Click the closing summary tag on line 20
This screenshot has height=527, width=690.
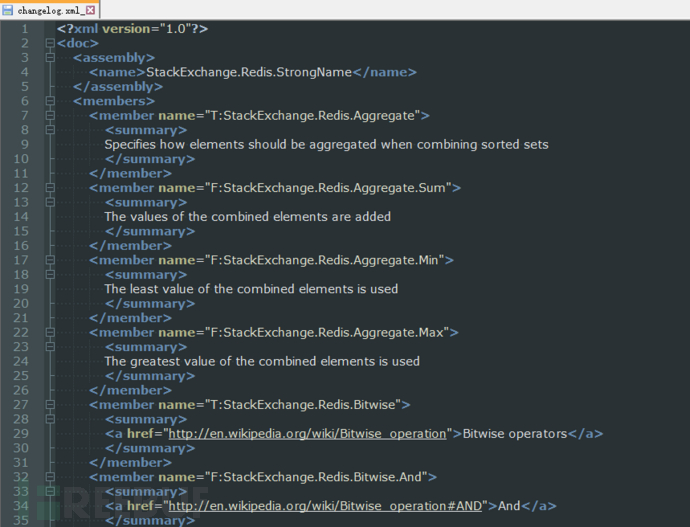pyautogui.click(x=150, y=304)
